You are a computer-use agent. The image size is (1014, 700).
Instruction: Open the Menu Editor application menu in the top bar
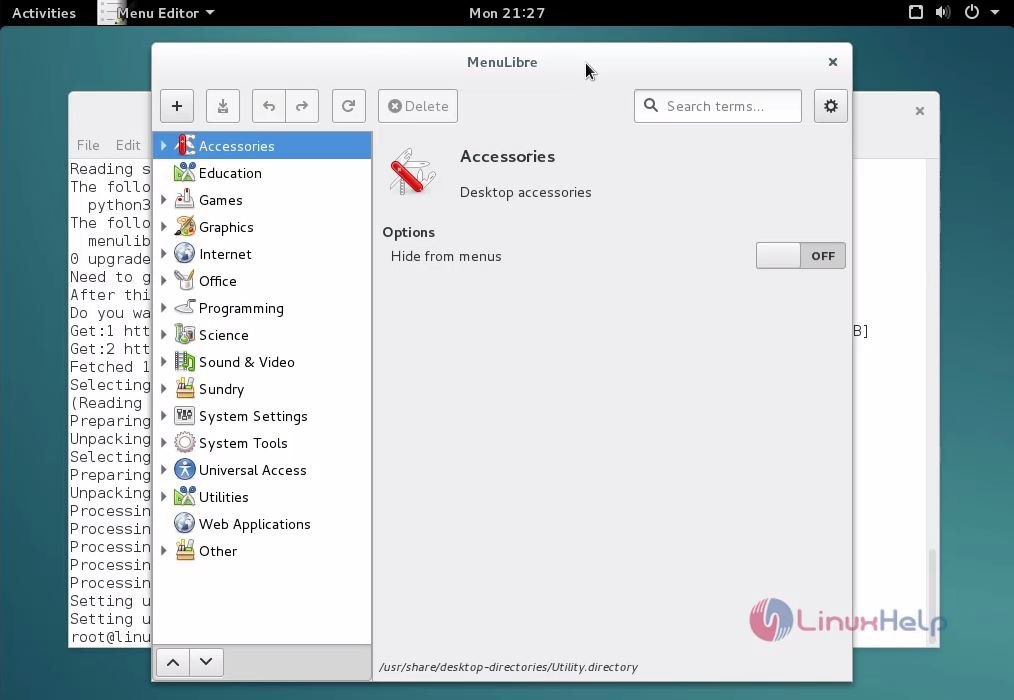pyautogui.click(x=157, y=13)
